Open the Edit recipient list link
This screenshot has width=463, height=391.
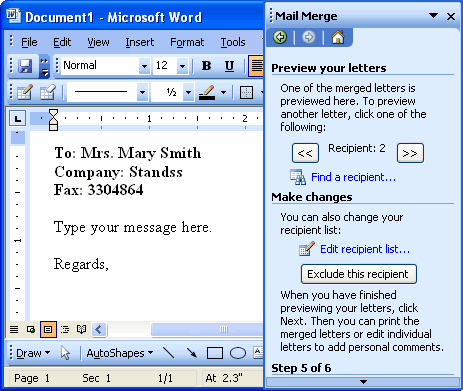click(365, 249)
